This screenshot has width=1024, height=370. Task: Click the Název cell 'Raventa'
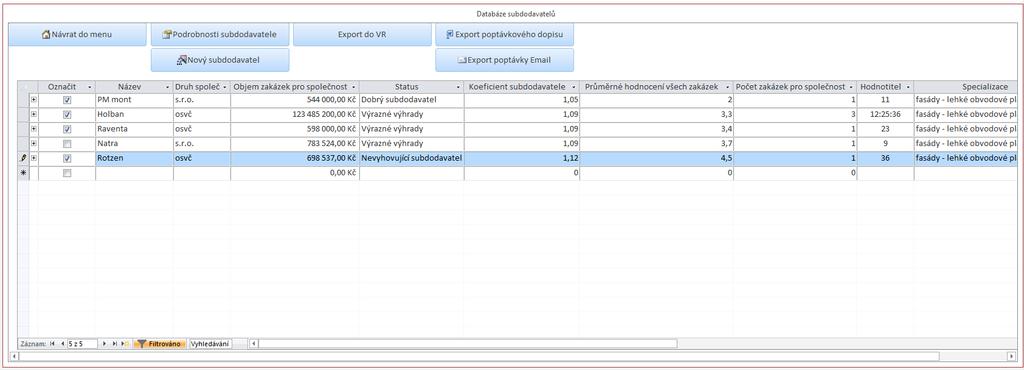coord(134,129)
